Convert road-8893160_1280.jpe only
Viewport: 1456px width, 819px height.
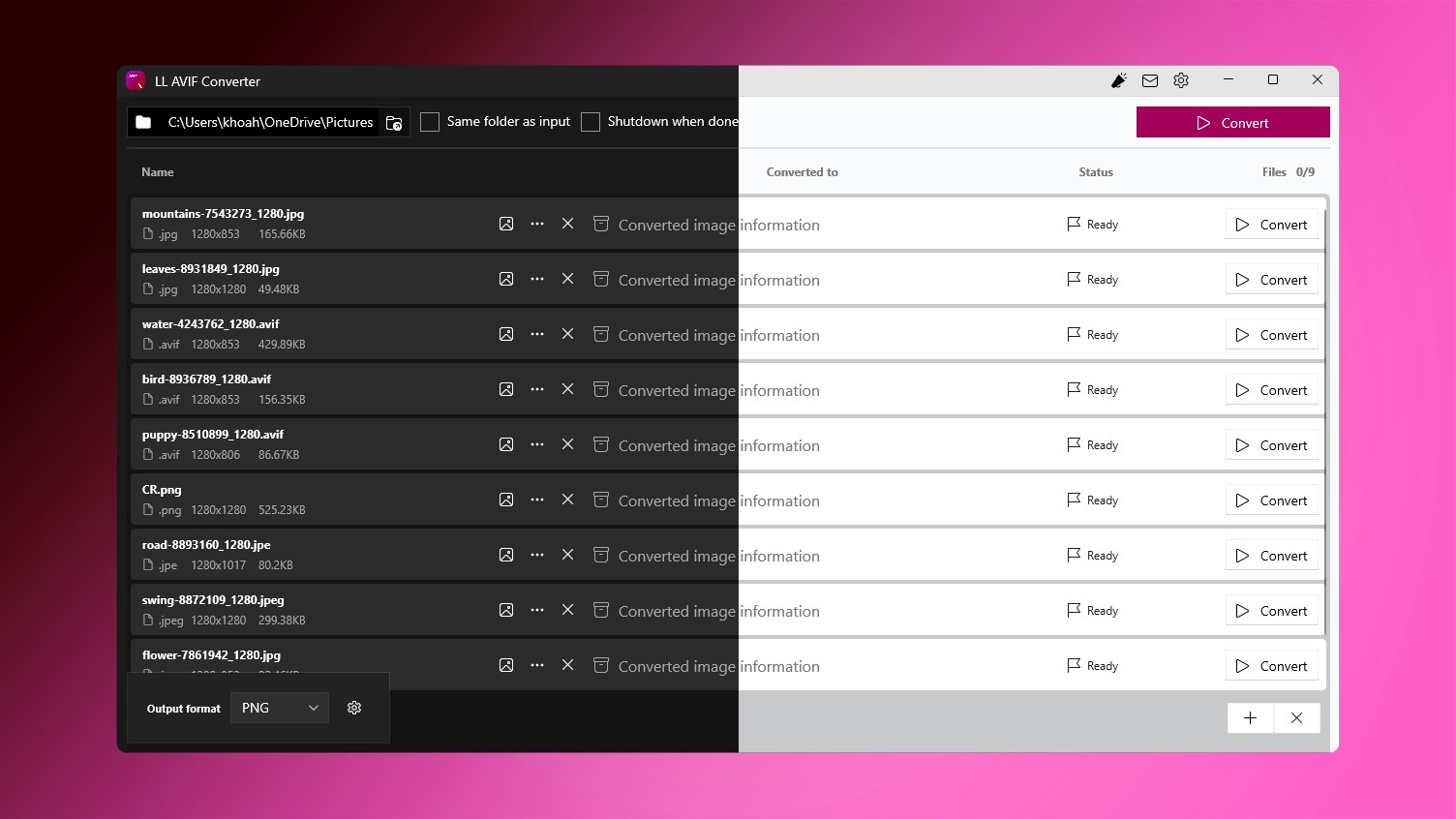[x=1271, y=556]
